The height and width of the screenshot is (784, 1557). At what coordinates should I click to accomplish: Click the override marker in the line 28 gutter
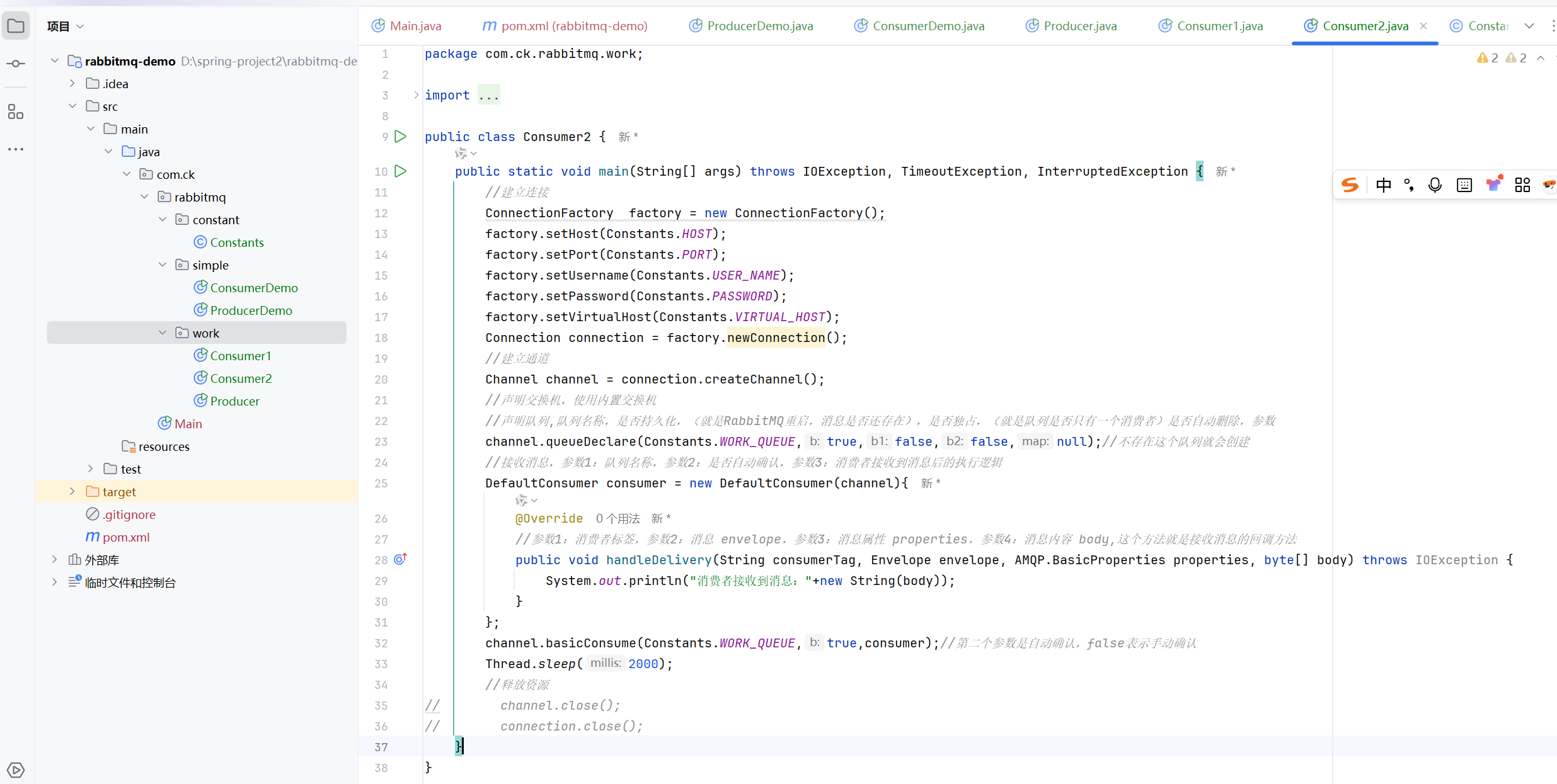click(400, 559)
